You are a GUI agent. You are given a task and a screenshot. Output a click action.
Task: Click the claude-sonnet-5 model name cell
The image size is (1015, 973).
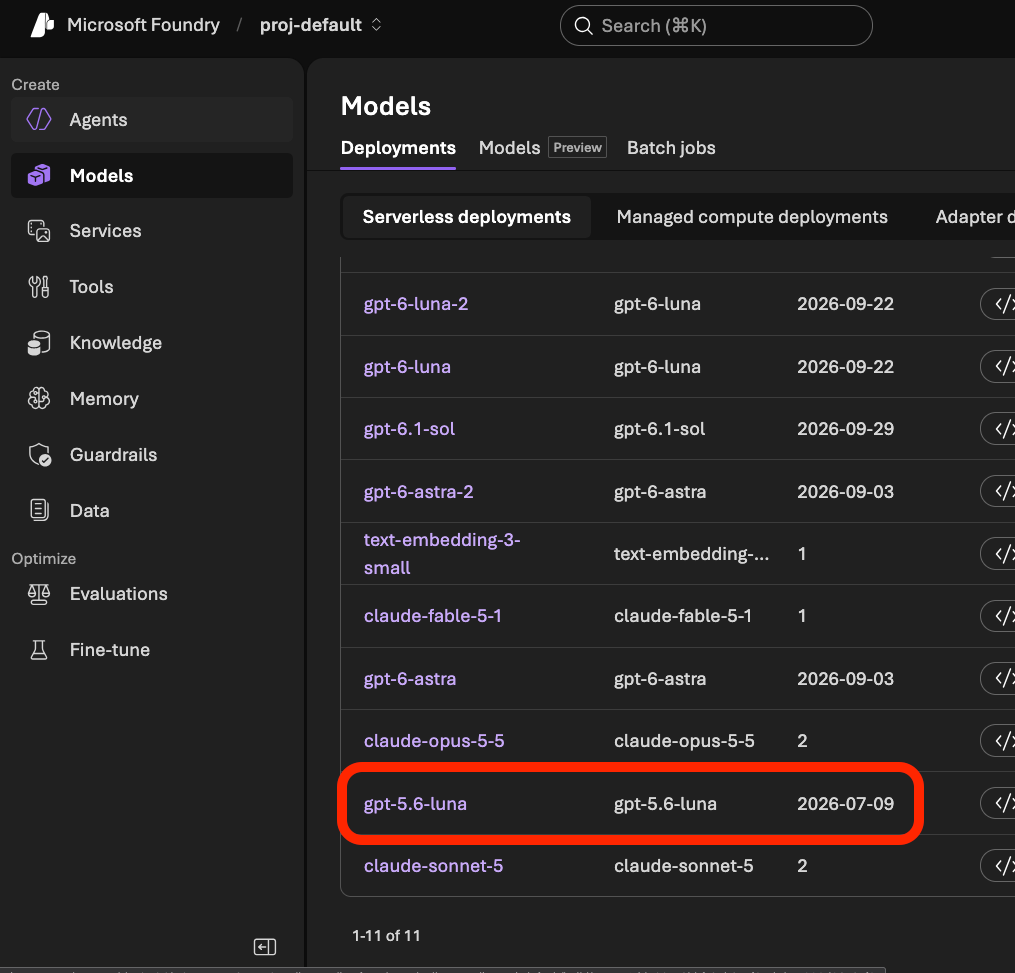click(x=683, y=866)
